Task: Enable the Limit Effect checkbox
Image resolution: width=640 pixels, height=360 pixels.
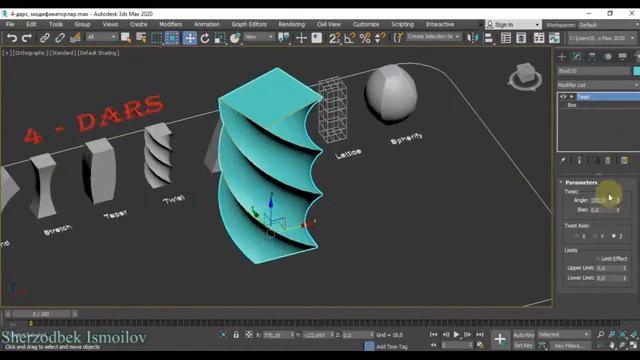Action: click(x=598, y=259)
